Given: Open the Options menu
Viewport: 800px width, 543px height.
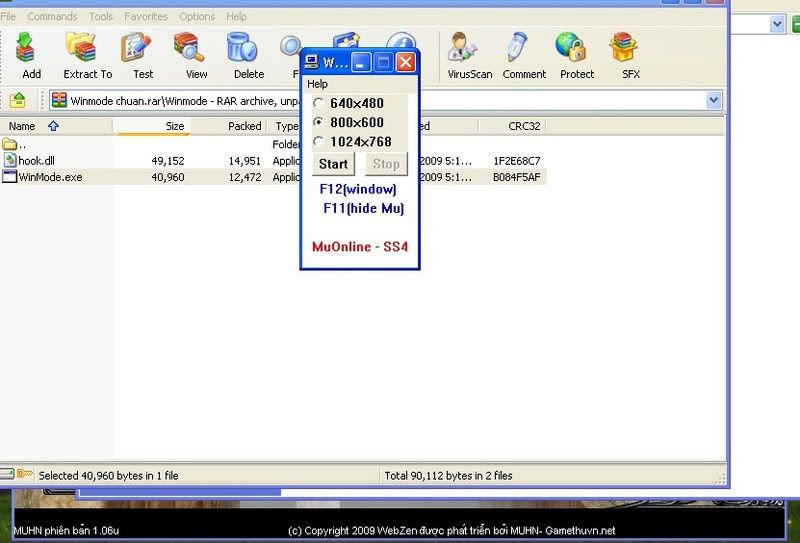Looking at the screenshot, I should click(x=196, y=16).
